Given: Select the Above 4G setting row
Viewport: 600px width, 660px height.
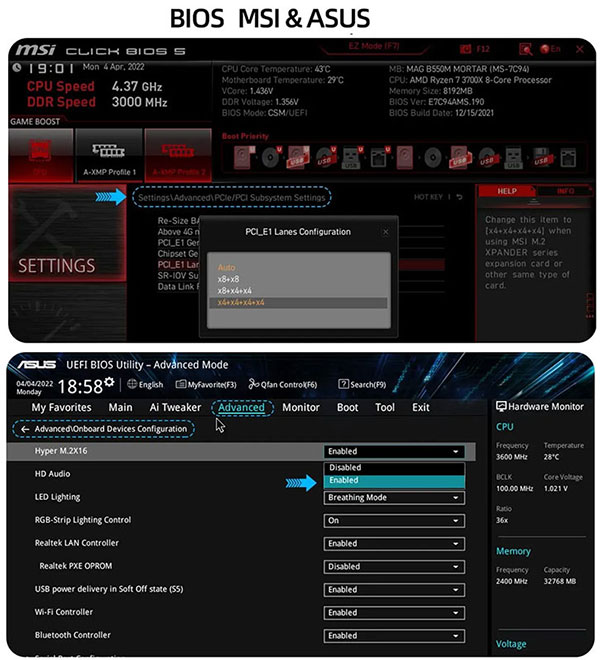Looking at the screenshot, I should coord(178,232).
